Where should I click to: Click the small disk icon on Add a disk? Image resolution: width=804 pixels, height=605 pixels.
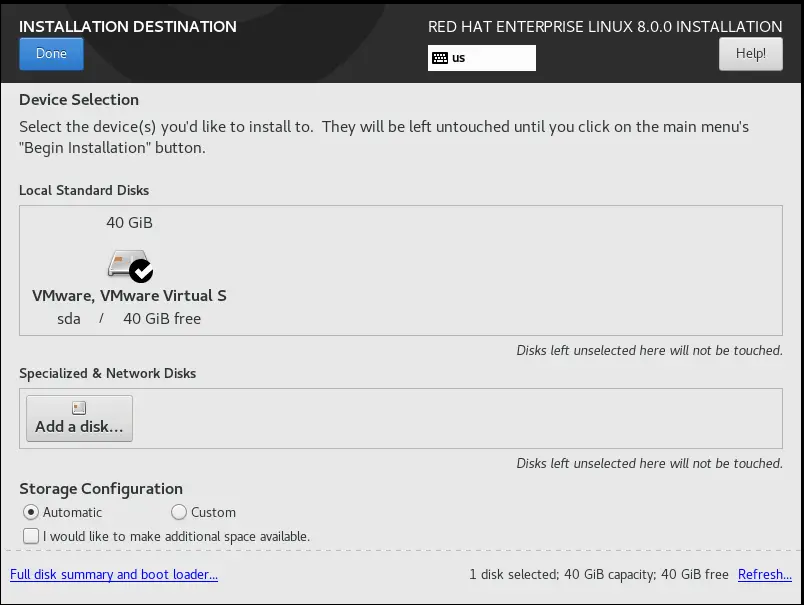(x=79, y=408)
